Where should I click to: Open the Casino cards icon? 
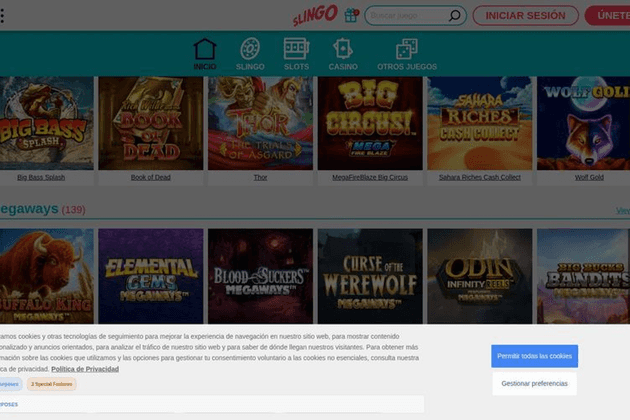[343, 54]
